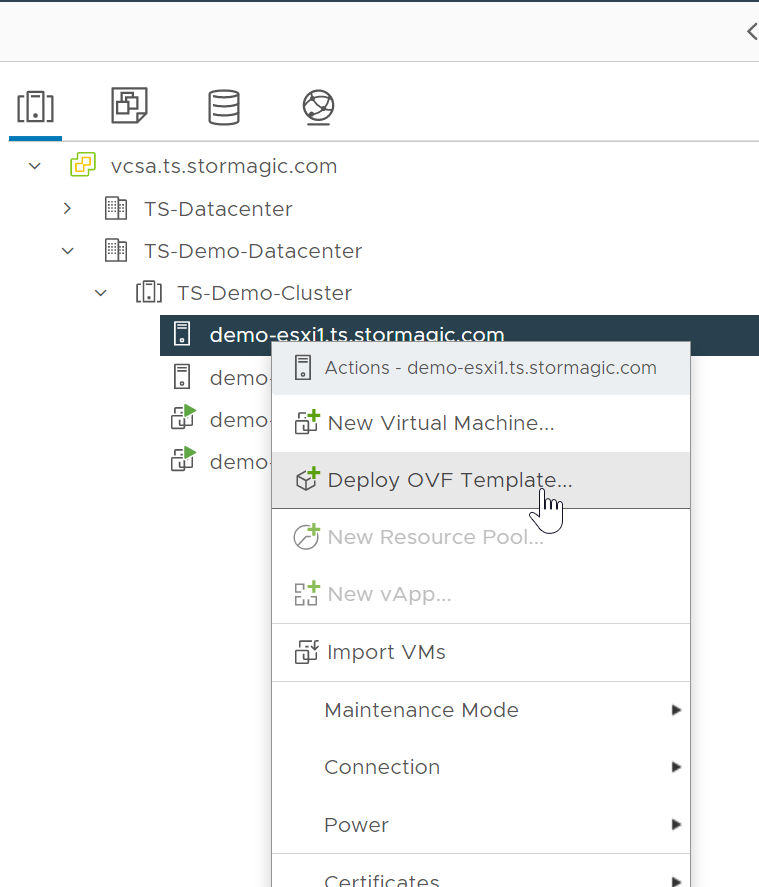Switch to the VMs and Templates tab
This screenshot has height=887, width=759.
(130, 105)
